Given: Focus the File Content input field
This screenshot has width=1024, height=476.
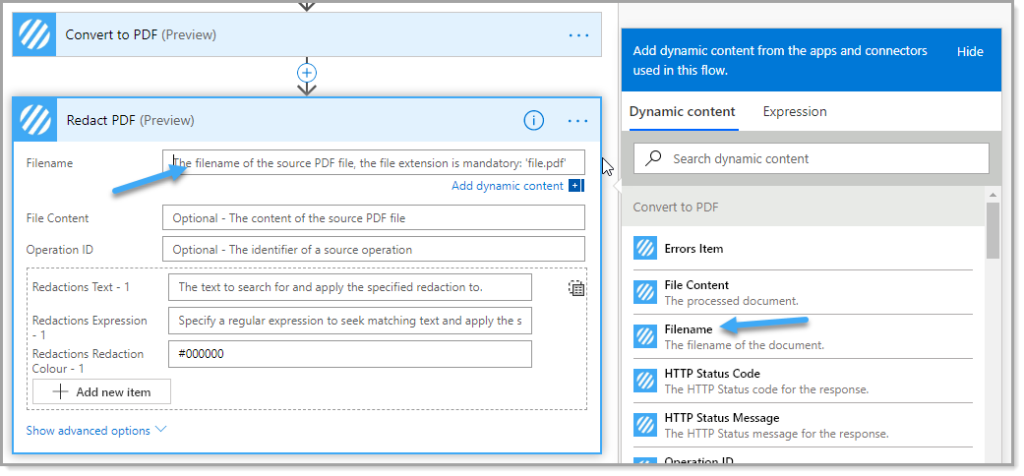Looking at the screenshot, I should pos(374,217).
